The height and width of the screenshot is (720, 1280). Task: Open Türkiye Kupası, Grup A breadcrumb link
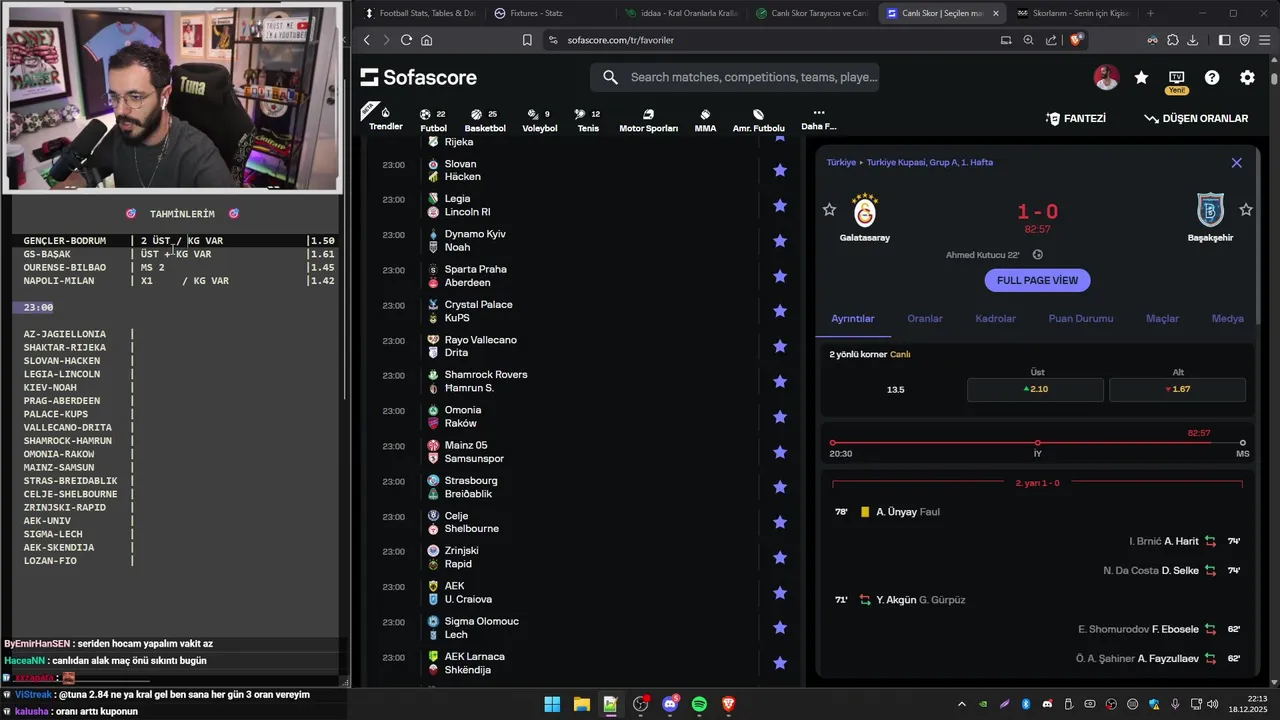coord(930,162)
